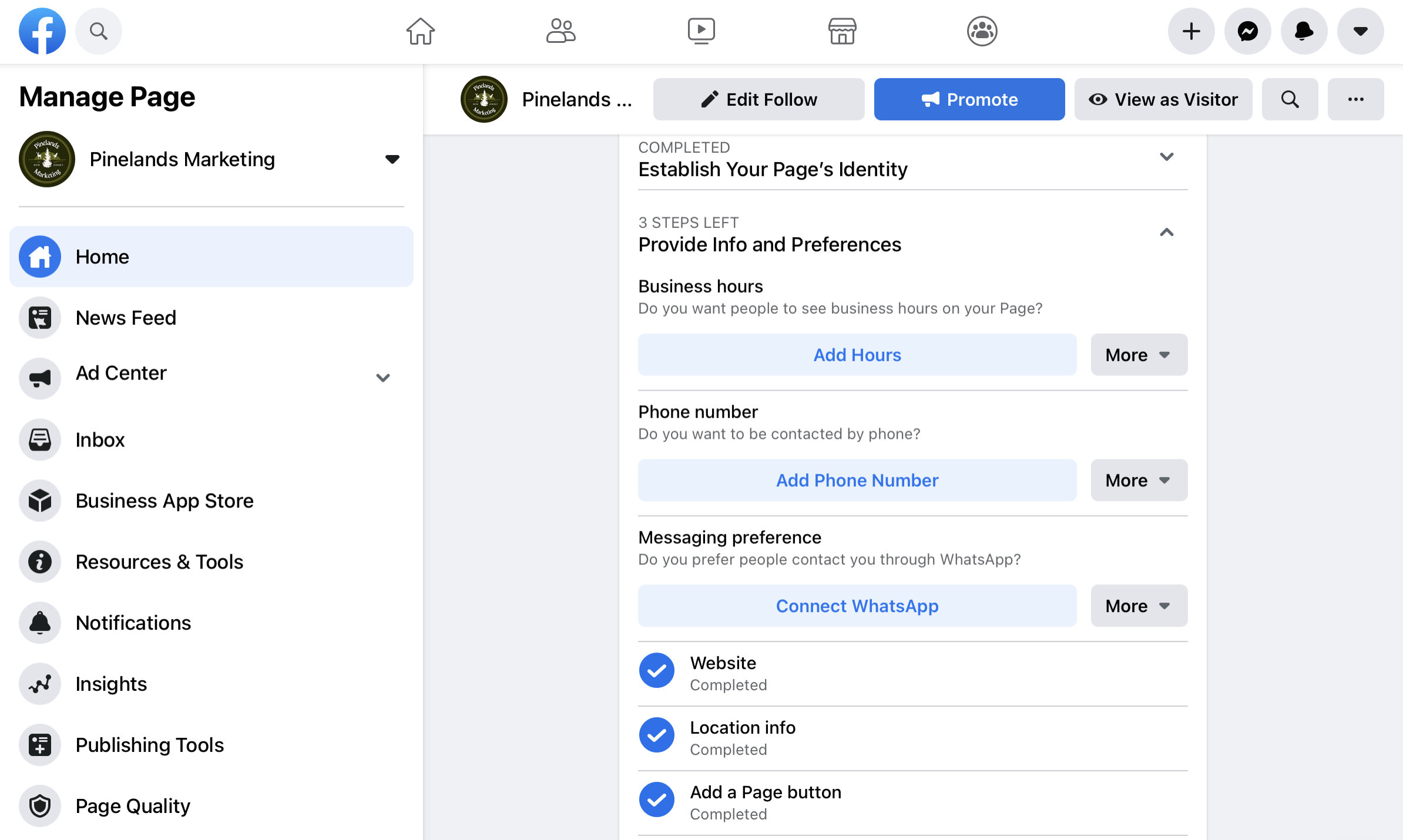The width and height of the screenshot is (1403, 840).
Task: Open News Feed in sidebar
Action: 212,318
